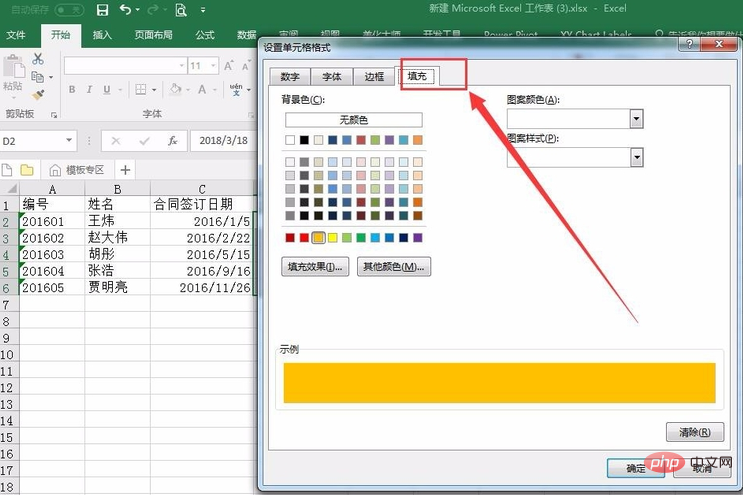Screen dimensions: 743x495
Task: Click row 10 header
Action: pyautogui.click(x=9, y=354)
